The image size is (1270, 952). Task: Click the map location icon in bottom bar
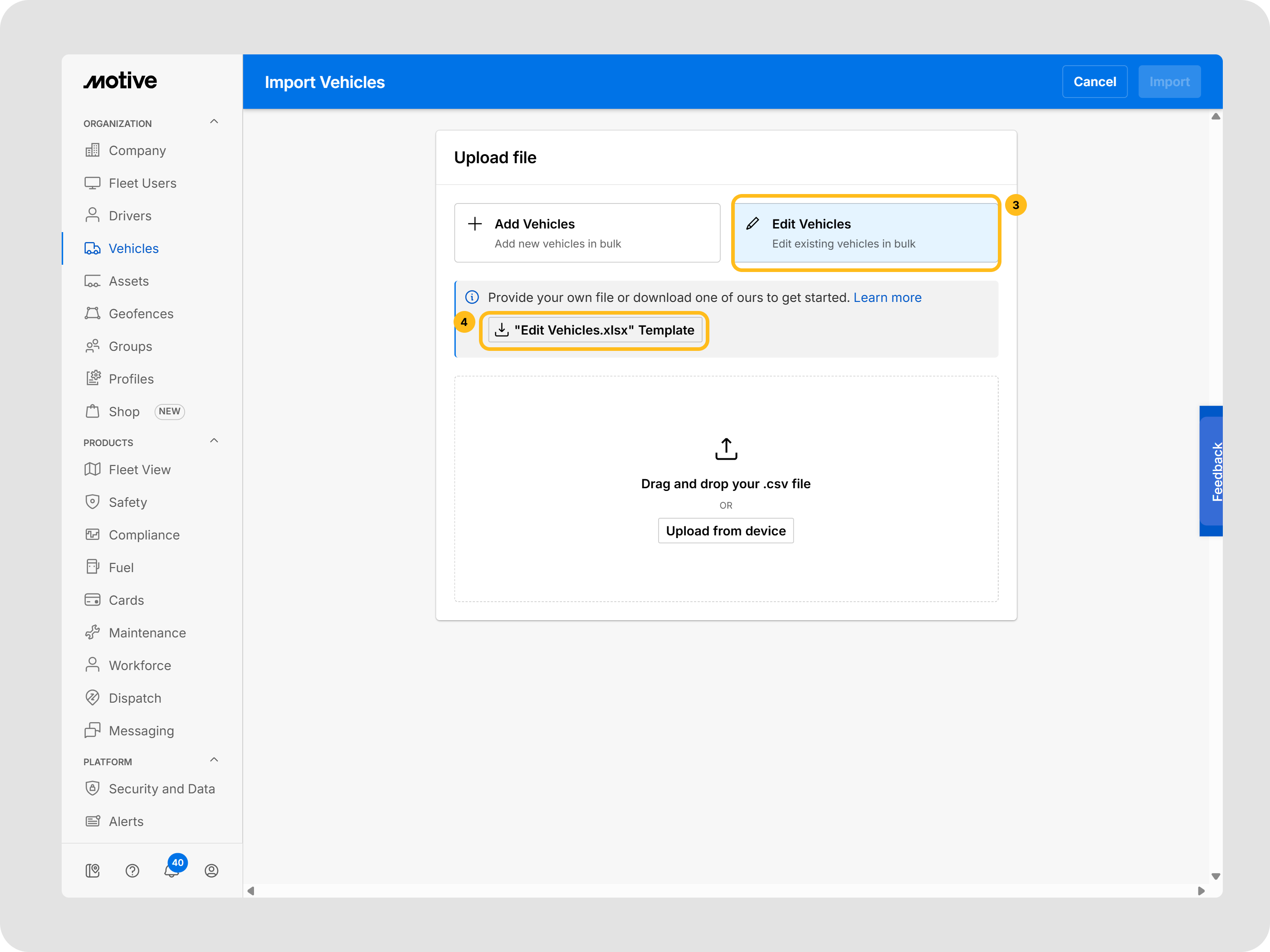pos(93,870)
